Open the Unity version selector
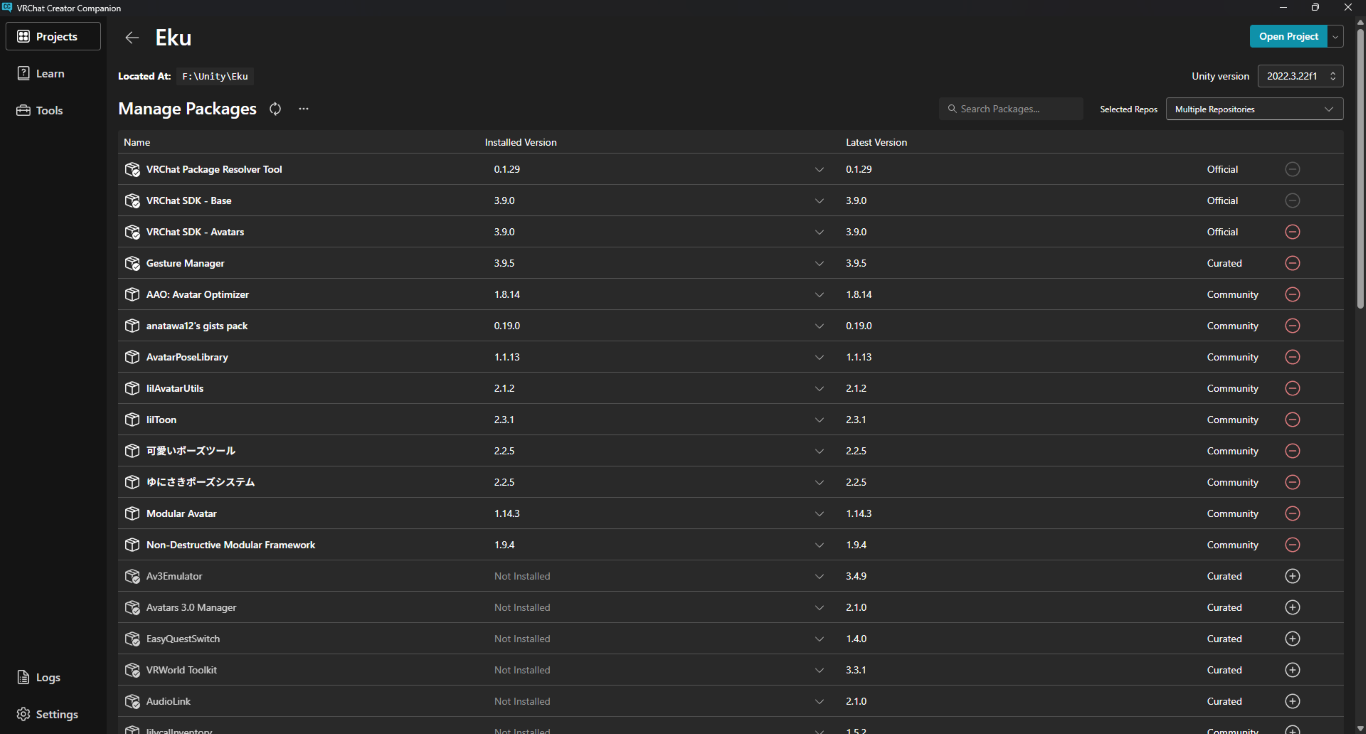The width and height of the screenshot is (1366, 734). pyautogui.click(x=1300, y=76)
